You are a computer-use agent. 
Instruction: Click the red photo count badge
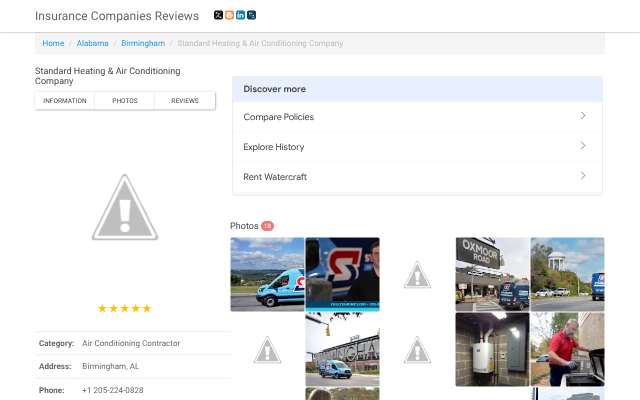click(267, 226)
